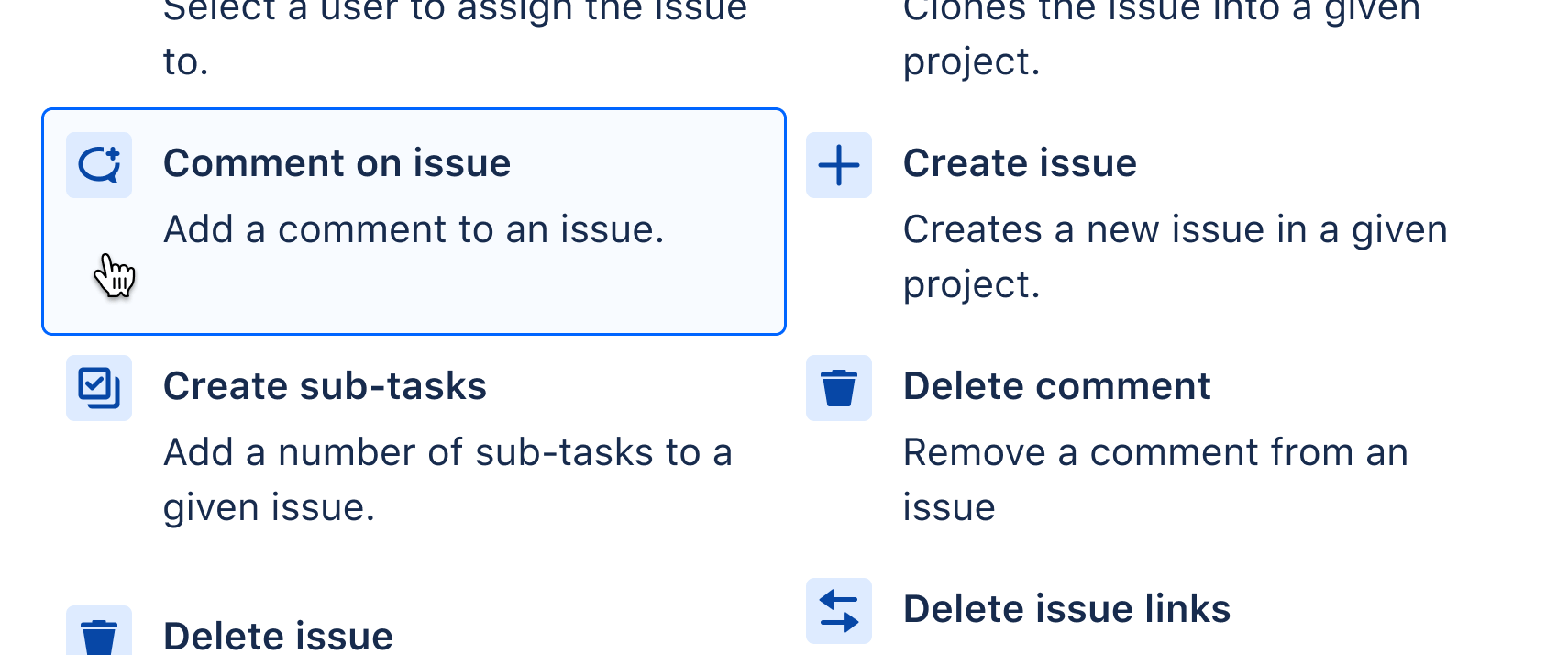
Task: Click the Delete issue links arrows icon
Action: point(838,611)
